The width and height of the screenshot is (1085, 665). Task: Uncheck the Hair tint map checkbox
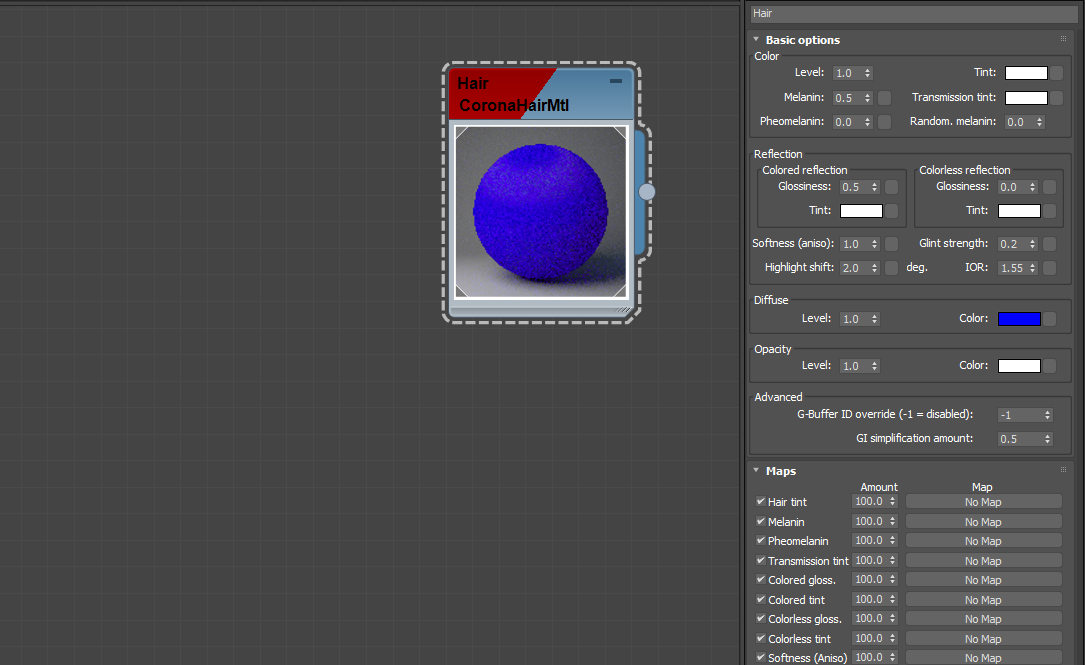coord(760,501)
